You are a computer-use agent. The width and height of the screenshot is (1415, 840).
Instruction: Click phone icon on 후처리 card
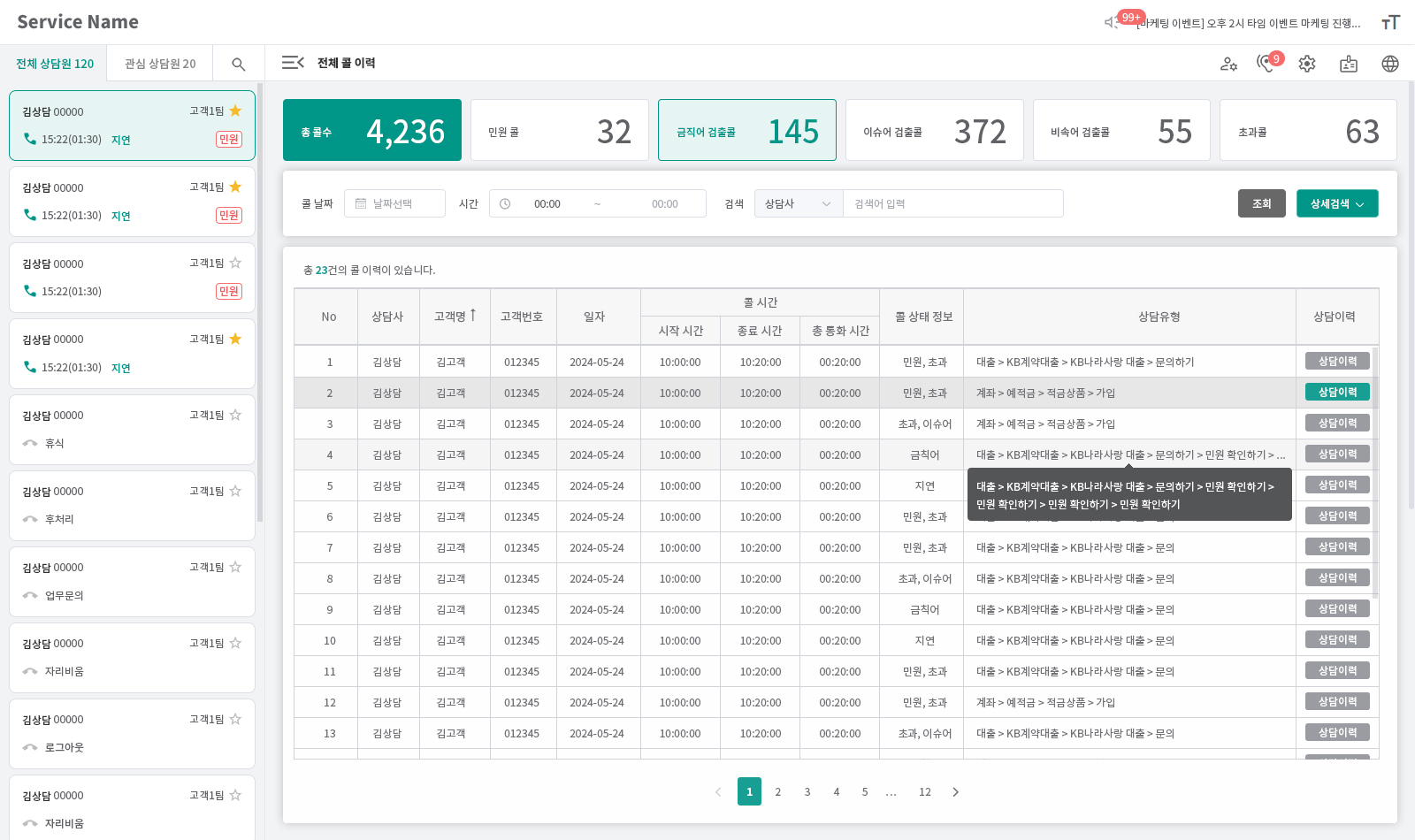[x=30, y=519]
